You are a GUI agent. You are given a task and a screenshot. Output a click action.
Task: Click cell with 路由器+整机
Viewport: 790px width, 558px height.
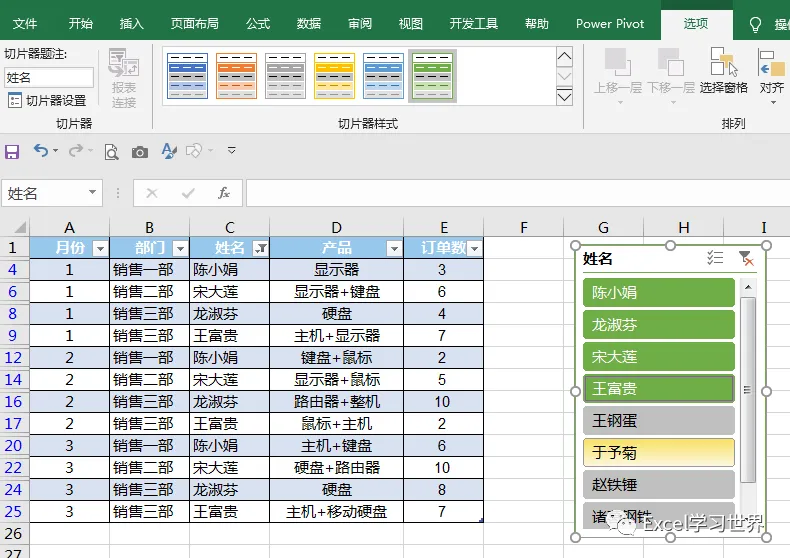pos(337,401)
